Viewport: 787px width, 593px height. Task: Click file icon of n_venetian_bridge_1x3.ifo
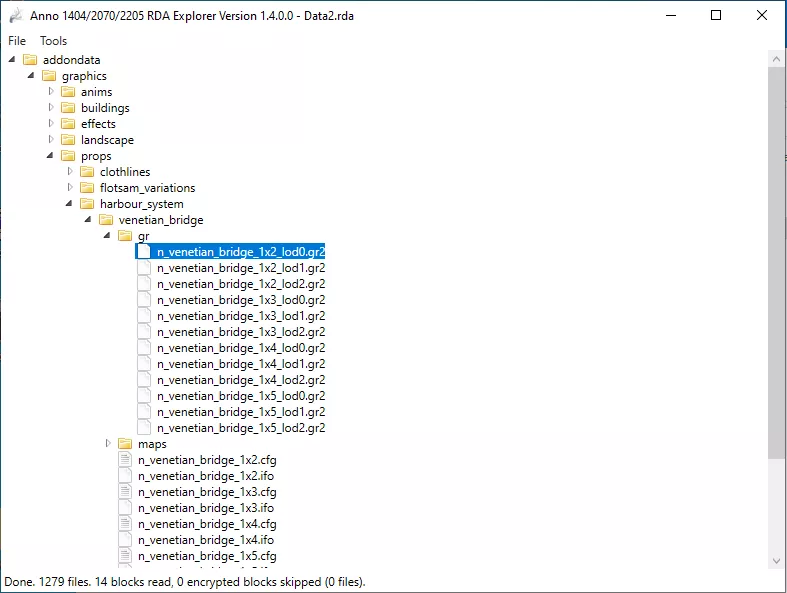point(125,508)
